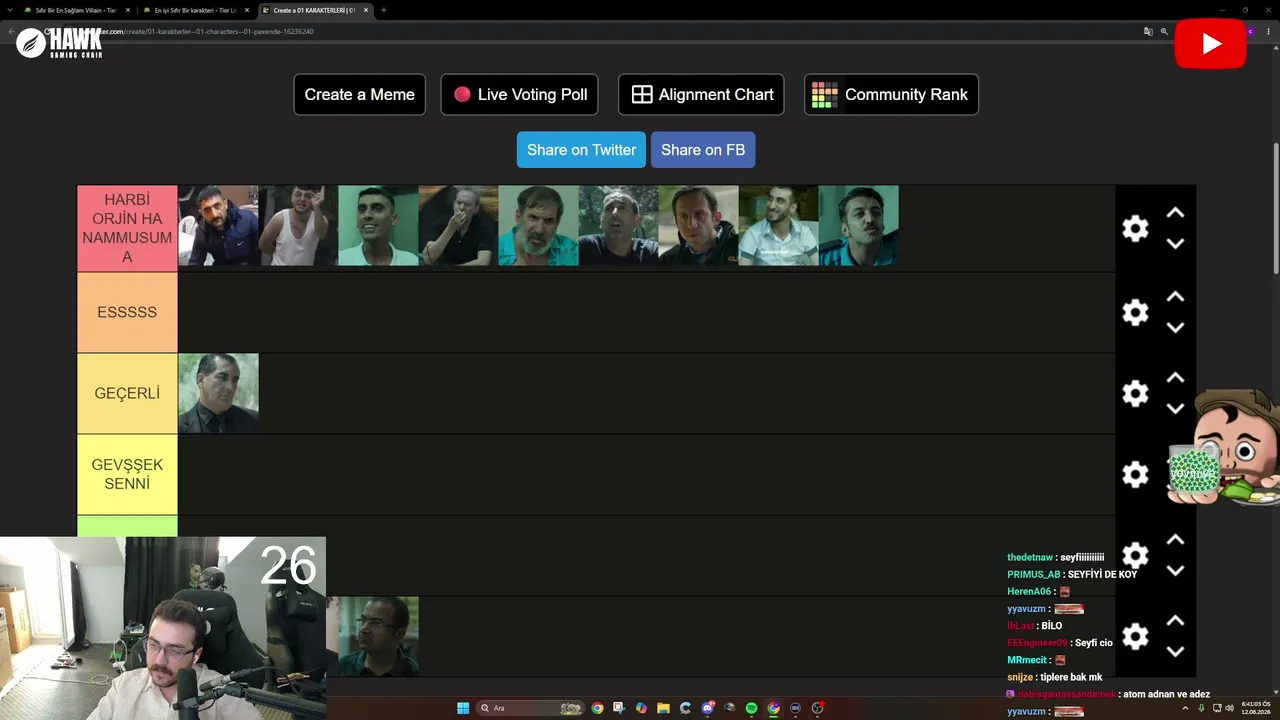This screenshot has width=1280, height=720.
Task: Open a new browser tab
Action: [384, 10]
